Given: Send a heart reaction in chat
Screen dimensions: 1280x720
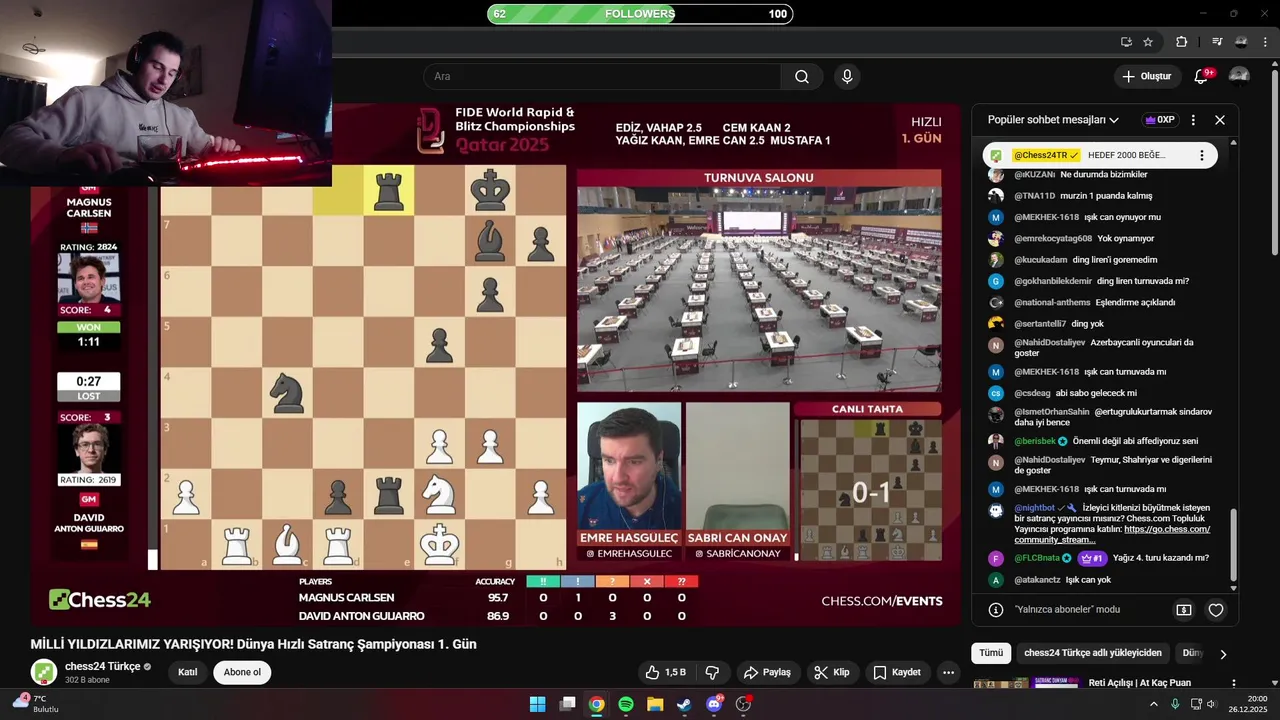Looking at the screenshot, I should click(1216, 610).
